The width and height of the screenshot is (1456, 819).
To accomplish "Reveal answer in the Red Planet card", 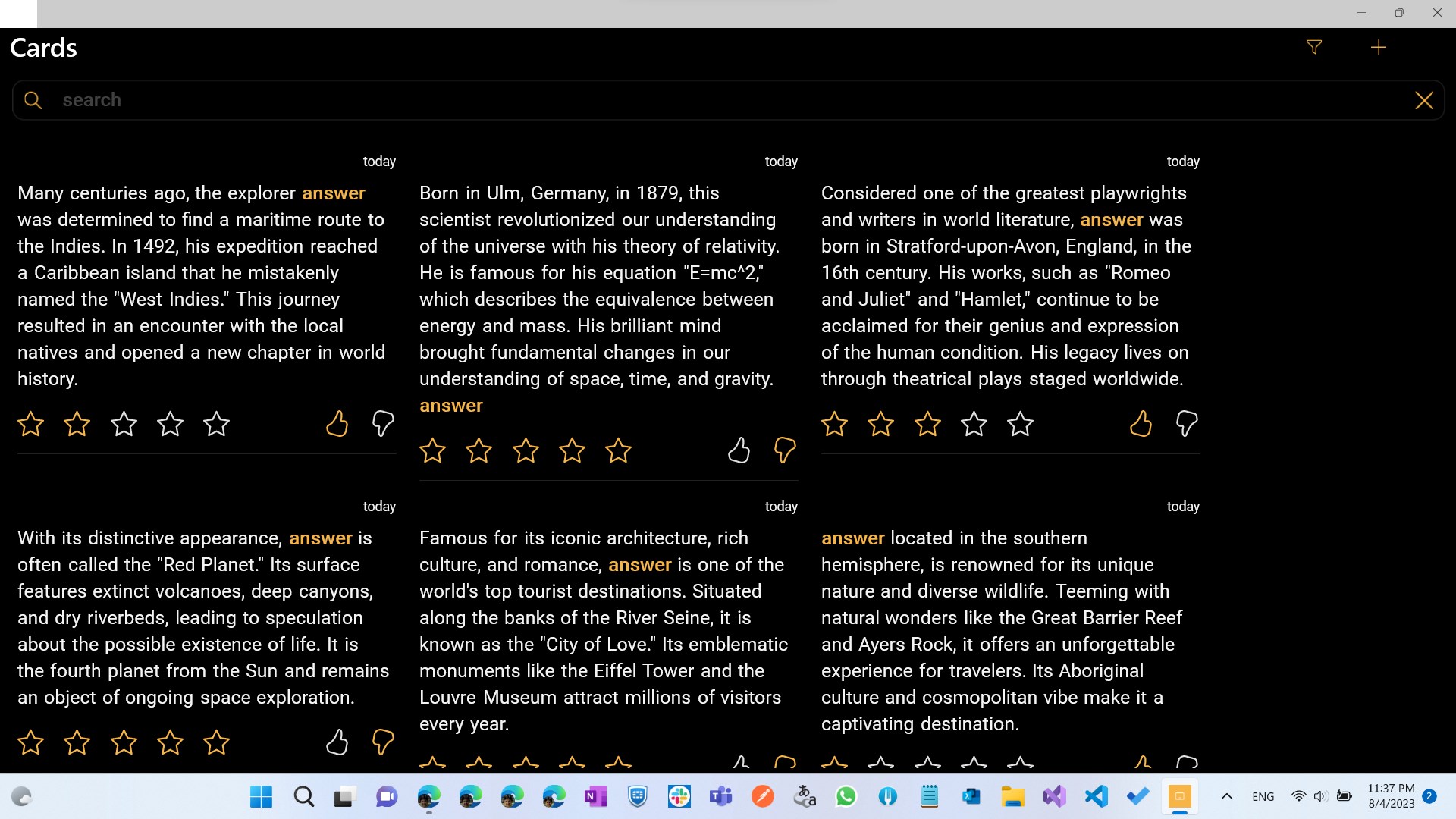I will pyautogui.click(x=320, y=538).
